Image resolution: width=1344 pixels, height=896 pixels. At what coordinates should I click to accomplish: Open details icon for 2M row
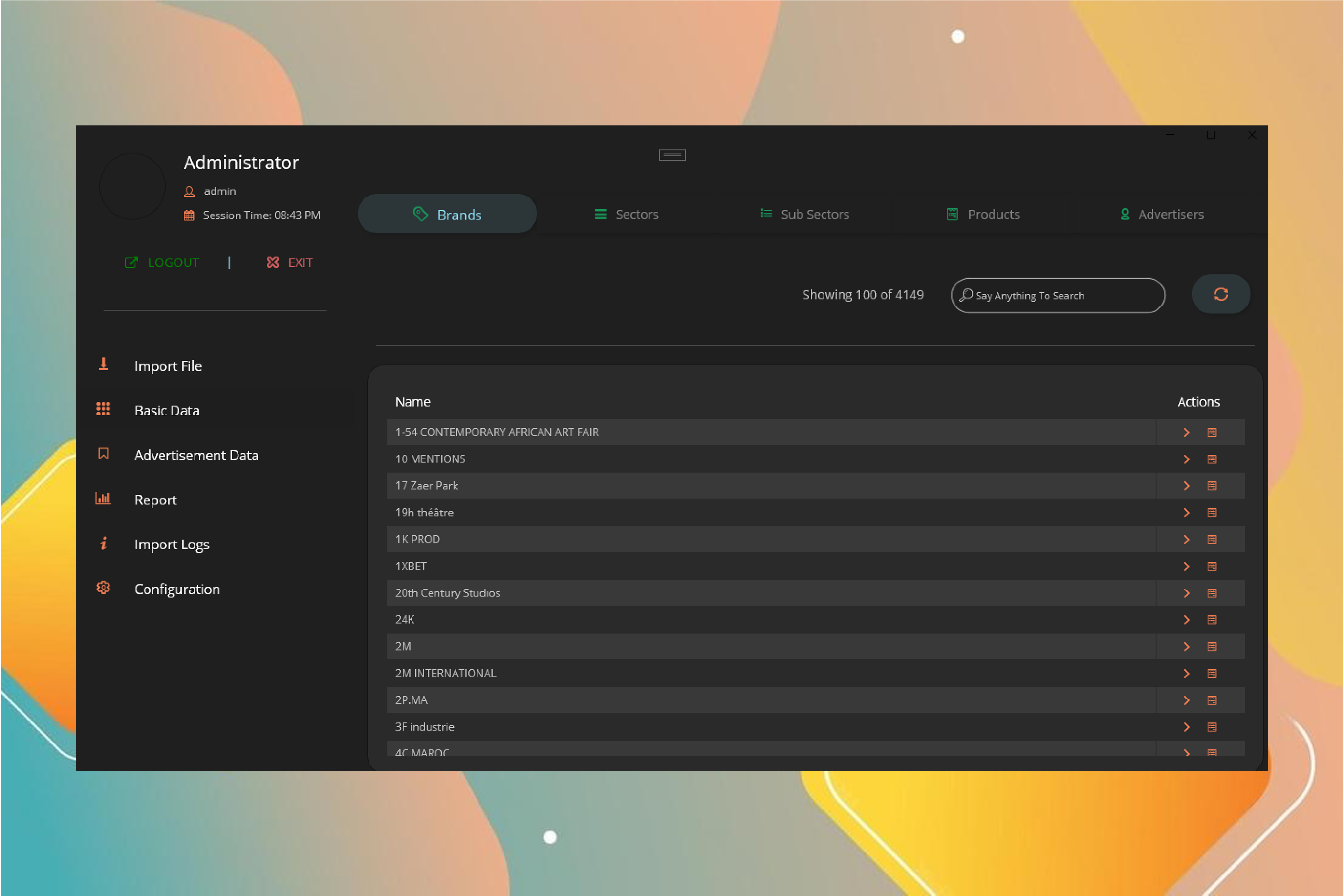click(1212, 646)
